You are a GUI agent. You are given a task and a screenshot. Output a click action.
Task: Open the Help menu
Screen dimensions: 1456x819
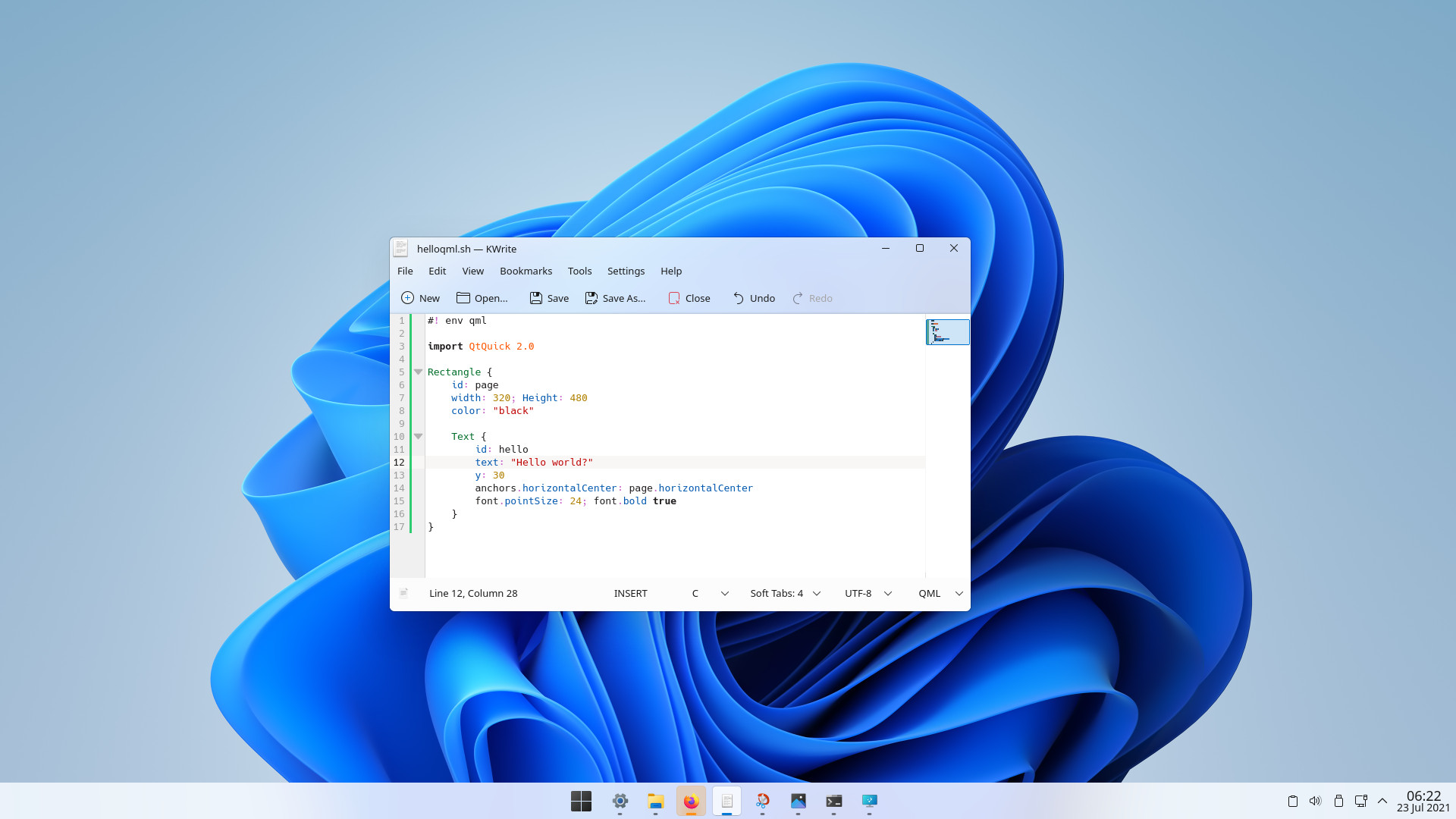click(671, 271)
